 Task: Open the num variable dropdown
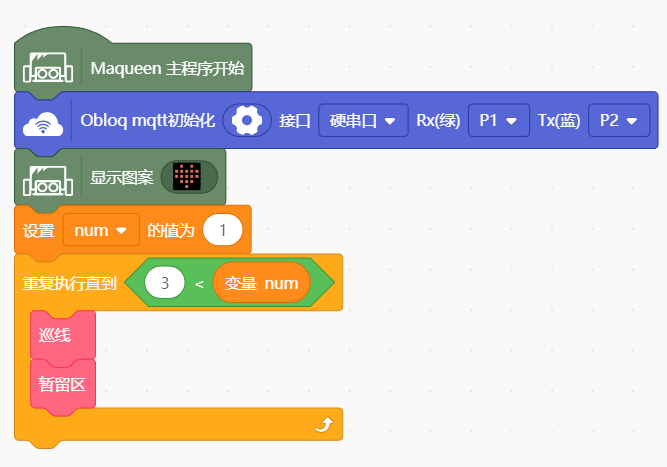click(101, 230)
